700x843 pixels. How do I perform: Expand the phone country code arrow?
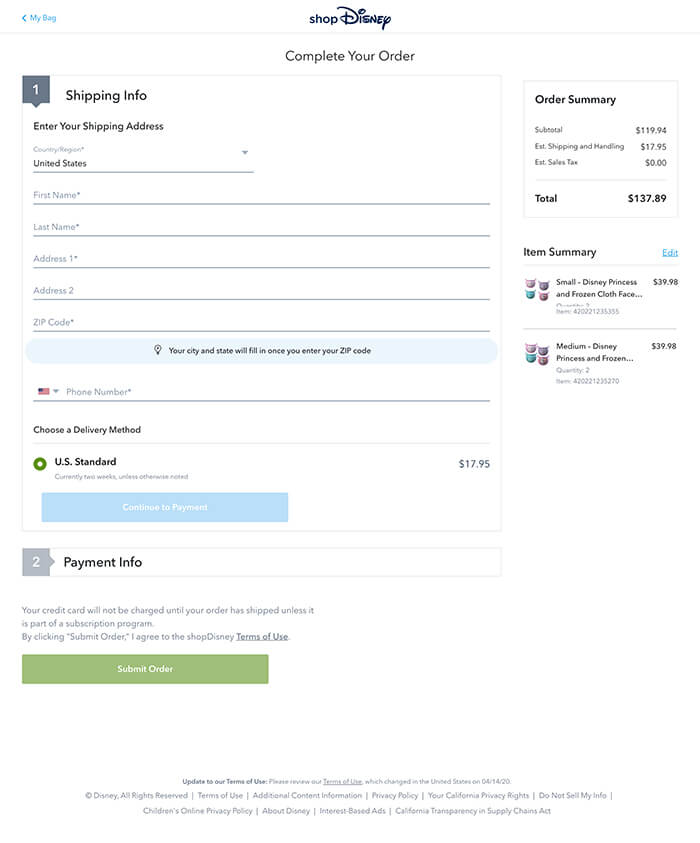(x=56, y=392)
